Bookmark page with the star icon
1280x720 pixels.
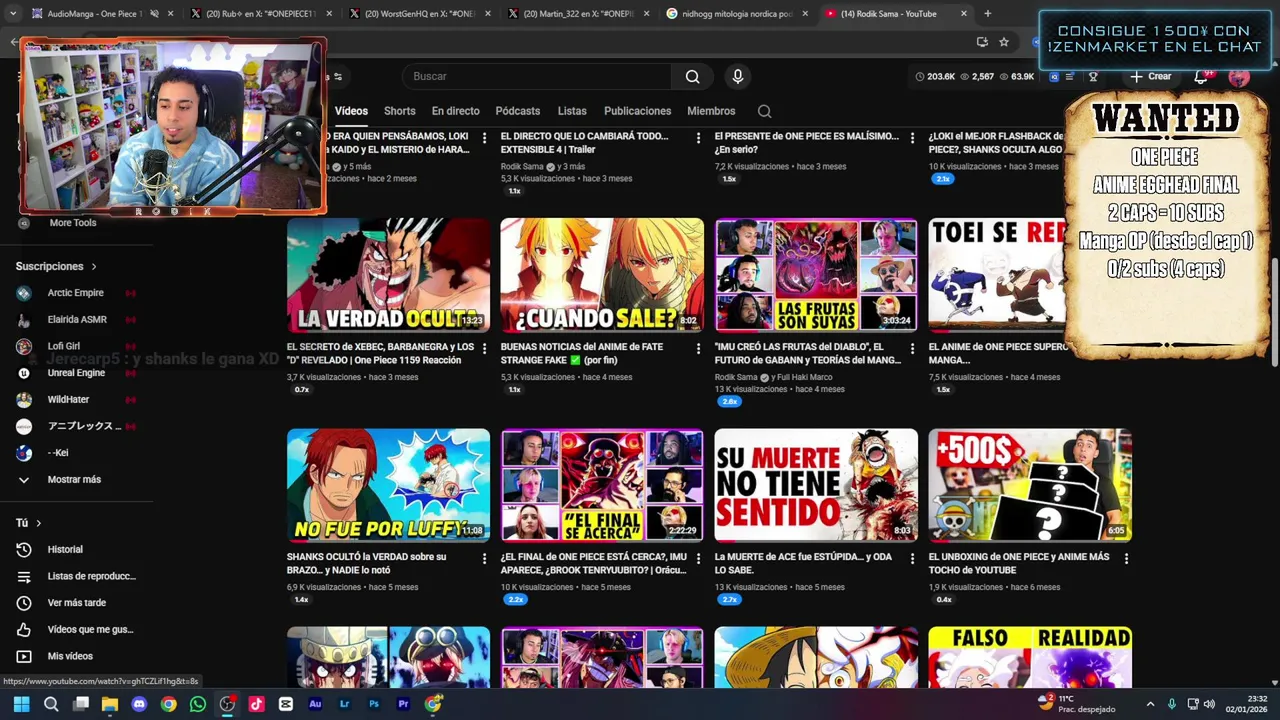(x=1004, y=42)
